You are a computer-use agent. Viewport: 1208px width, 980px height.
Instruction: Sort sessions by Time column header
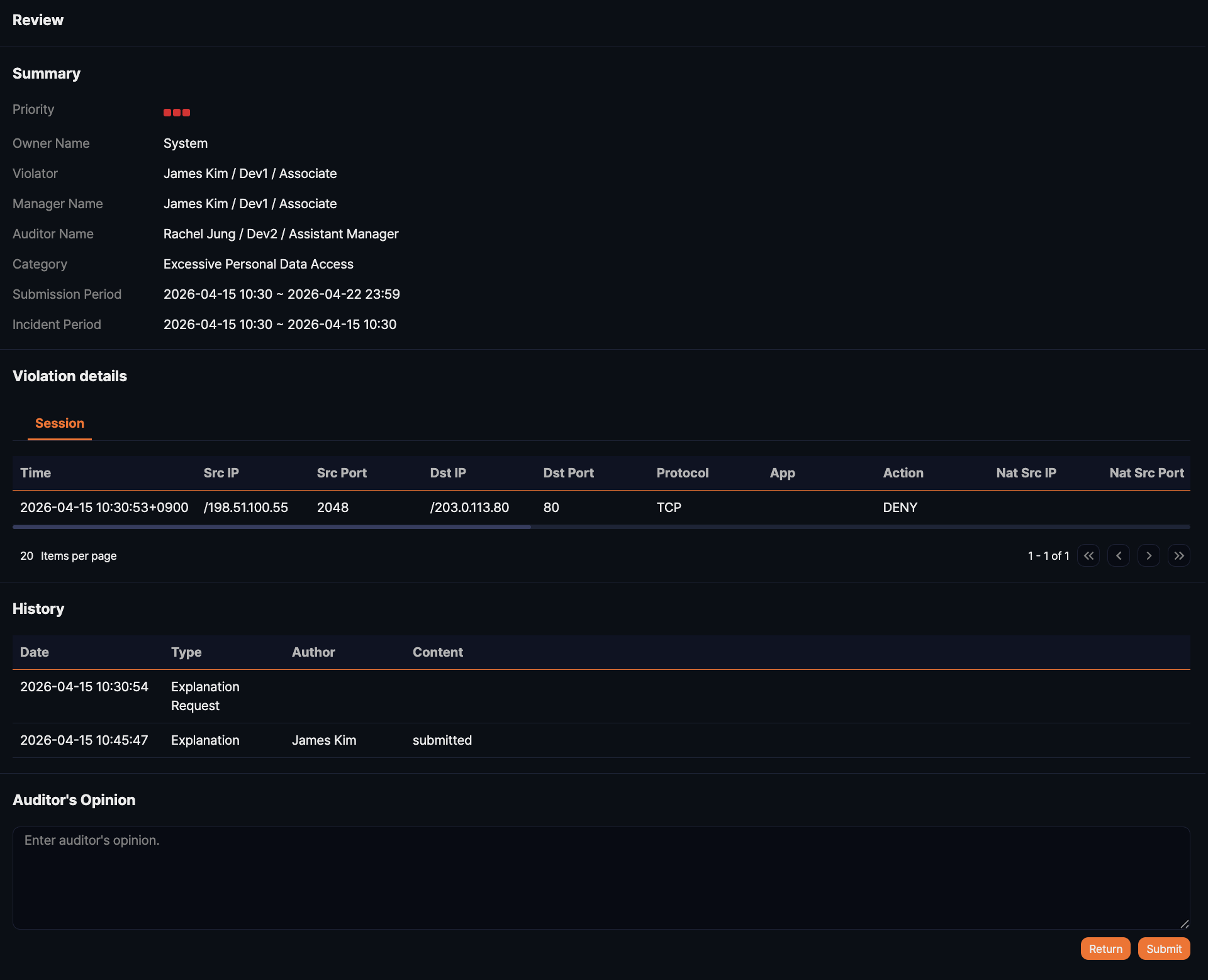[36, 473]
